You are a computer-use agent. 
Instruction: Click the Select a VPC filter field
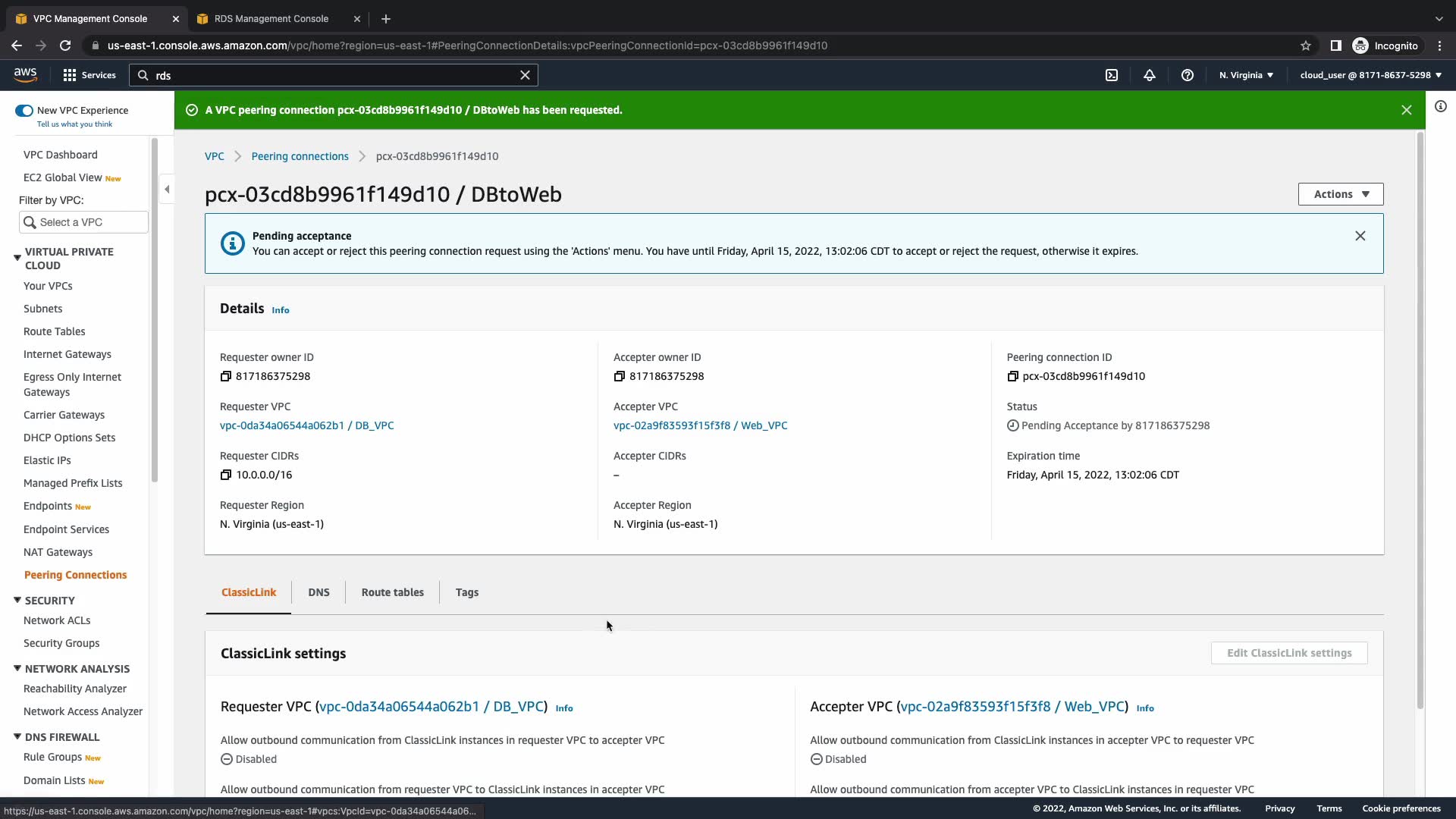pos(83,222)
